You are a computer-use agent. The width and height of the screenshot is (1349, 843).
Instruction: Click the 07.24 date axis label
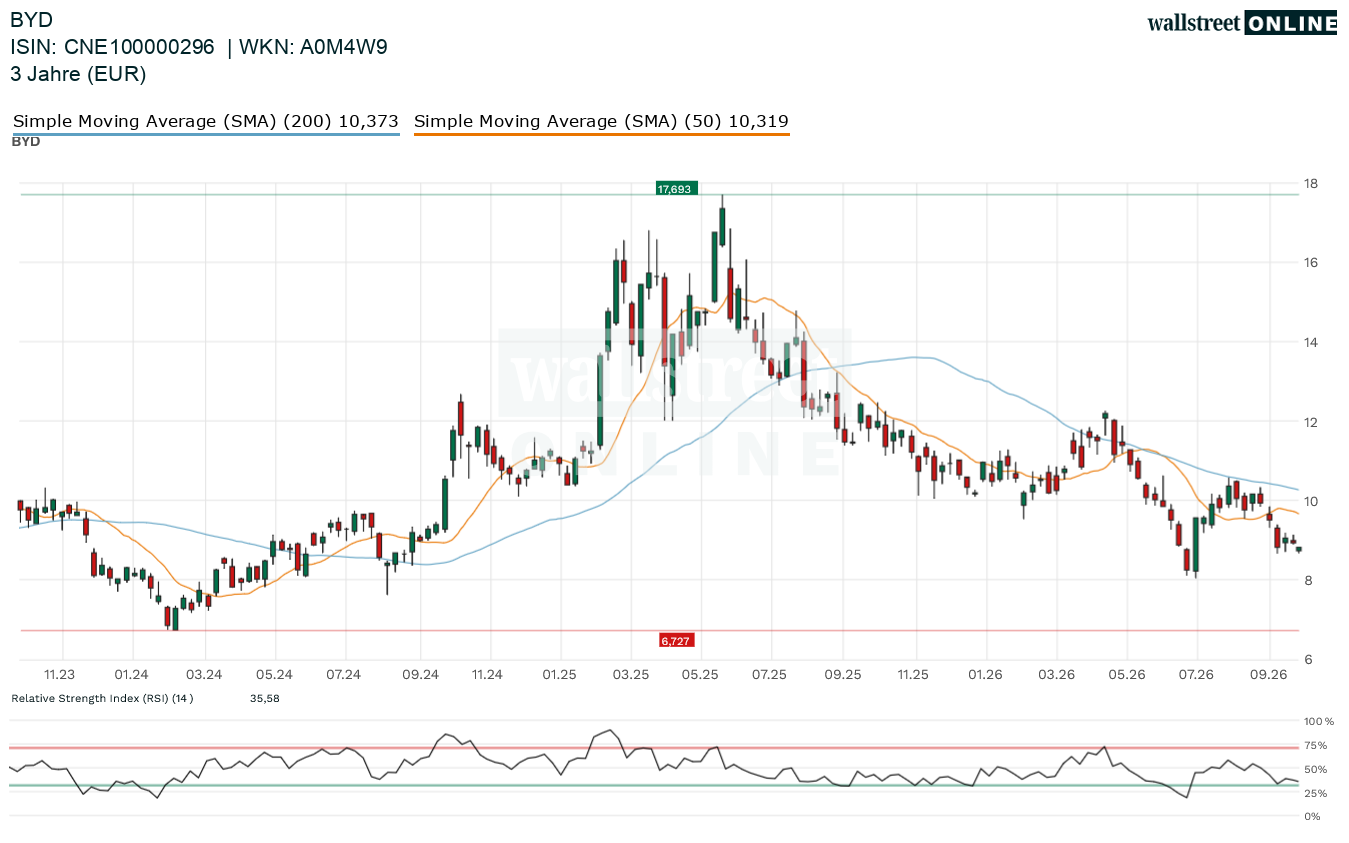[344, 675]
